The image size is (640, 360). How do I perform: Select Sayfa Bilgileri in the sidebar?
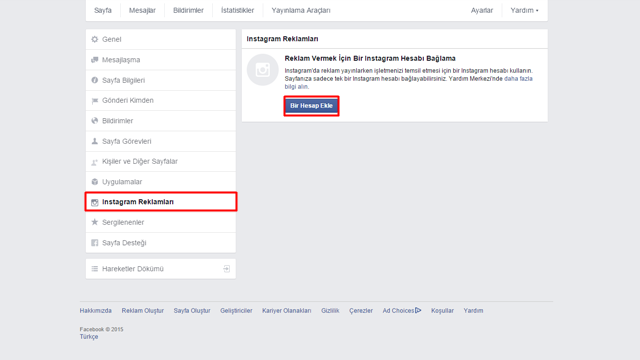161,80
